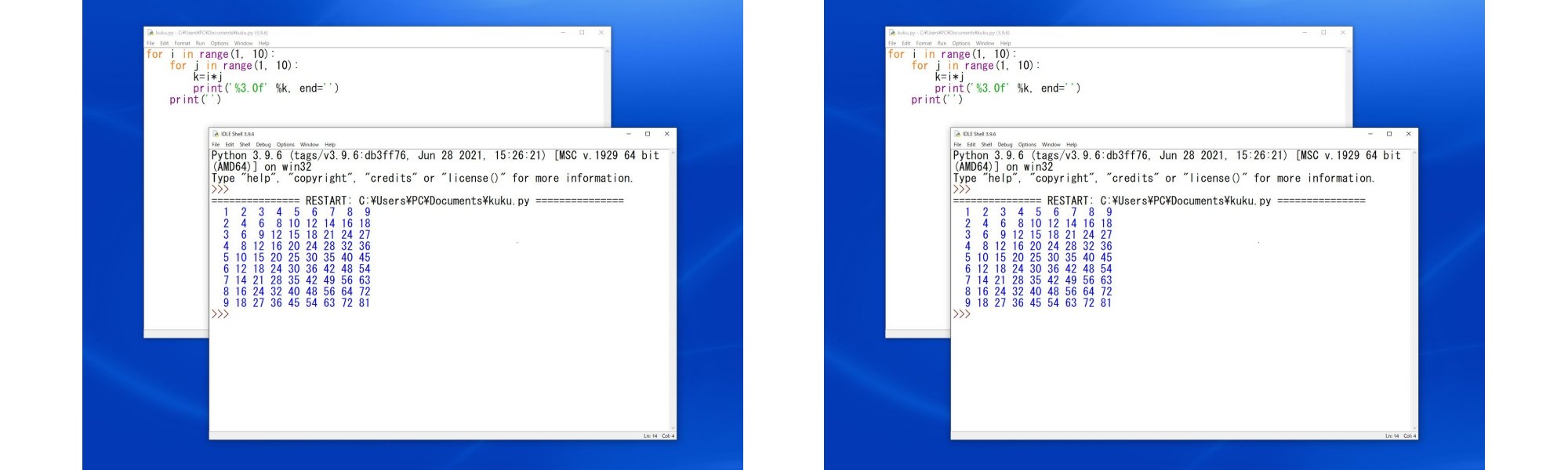Click 'k=i*j' line in left-copy kuku.py editor
This screenshot has width=1568, height=470.
(x=208, y=77)
